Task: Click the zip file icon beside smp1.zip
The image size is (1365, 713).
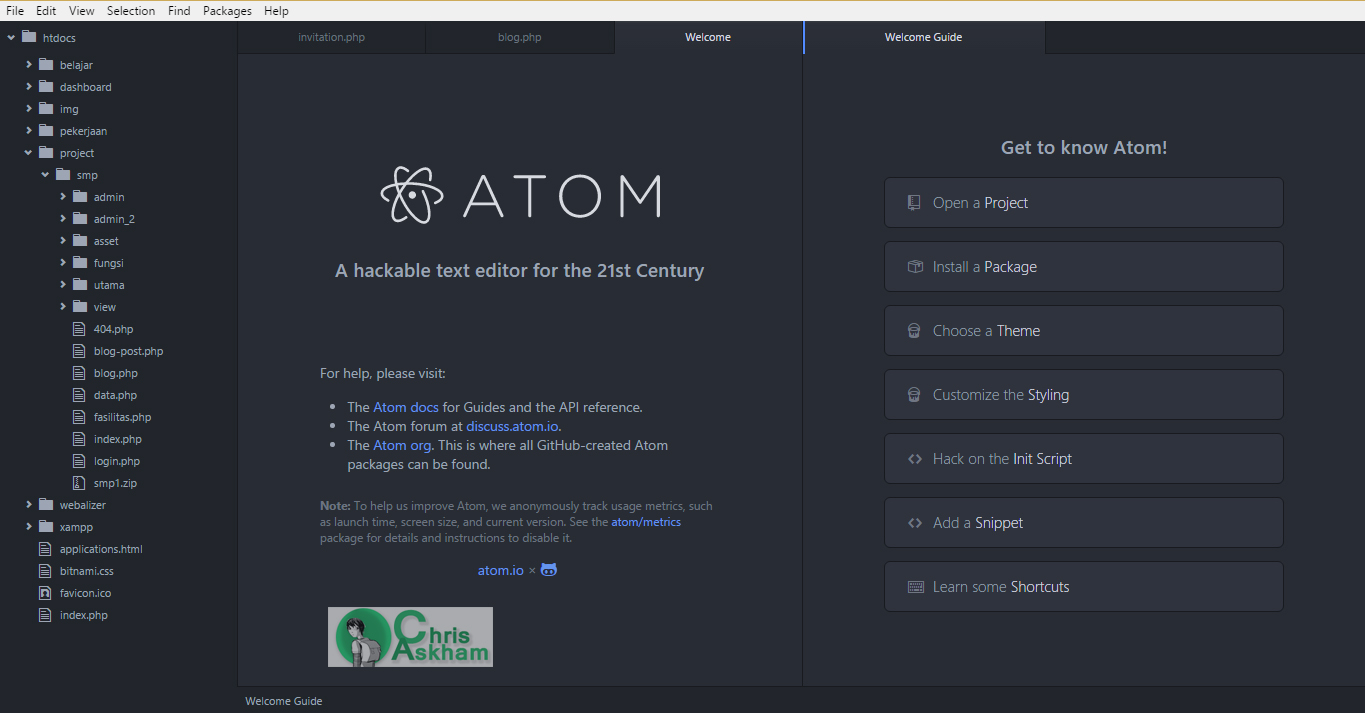Action: [78, 482]
